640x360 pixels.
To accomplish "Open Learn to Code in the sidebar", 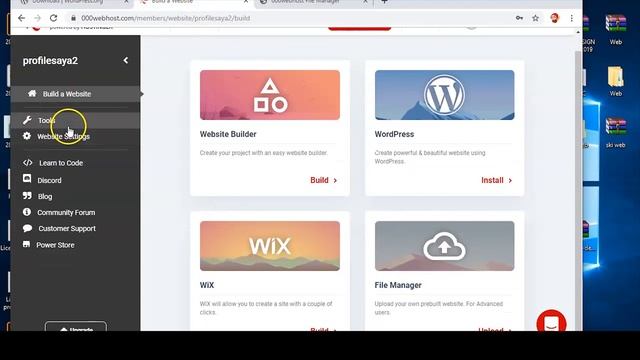I will tap(61, 163).
